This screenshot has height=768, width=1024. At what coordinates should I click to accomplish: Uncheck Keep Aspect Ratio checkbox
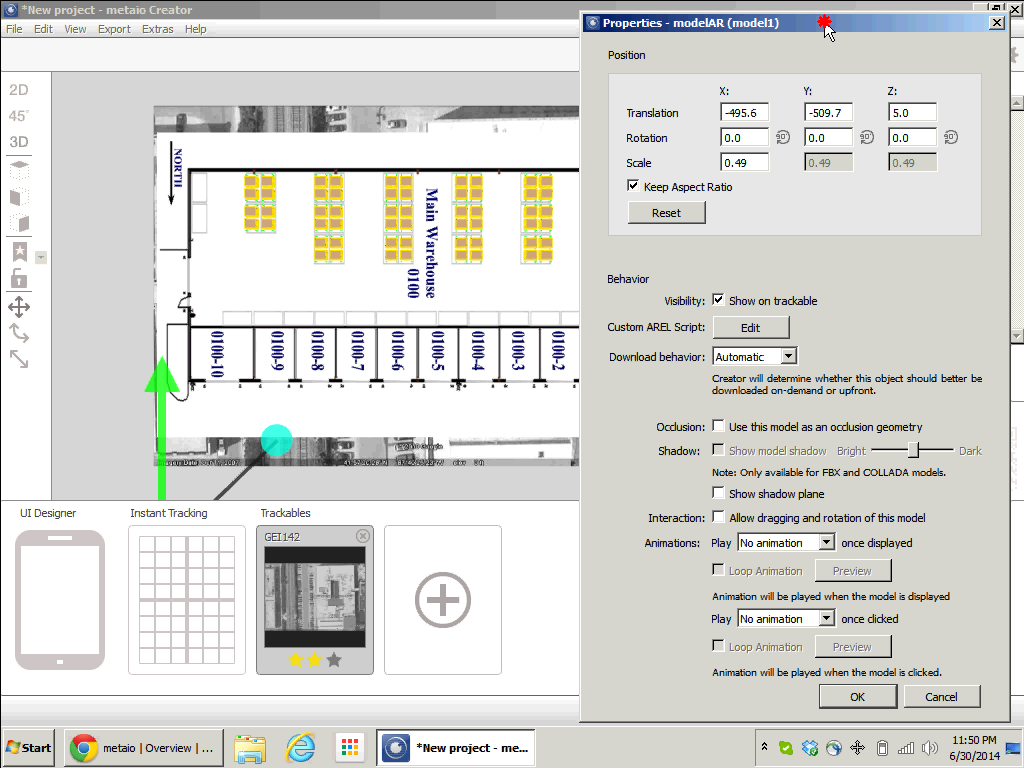point(633,186)
